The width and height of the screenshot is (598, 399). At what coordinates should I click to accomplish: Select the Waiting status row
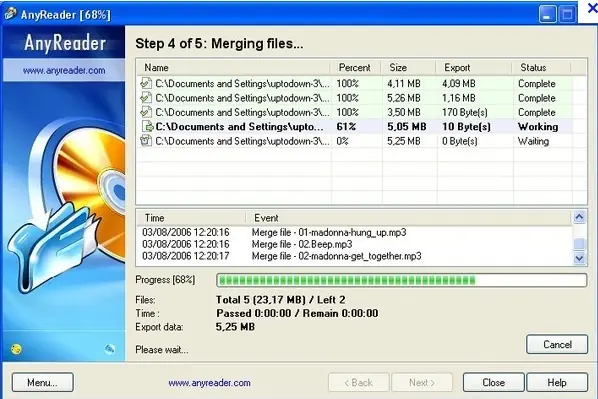coord(355,141)
